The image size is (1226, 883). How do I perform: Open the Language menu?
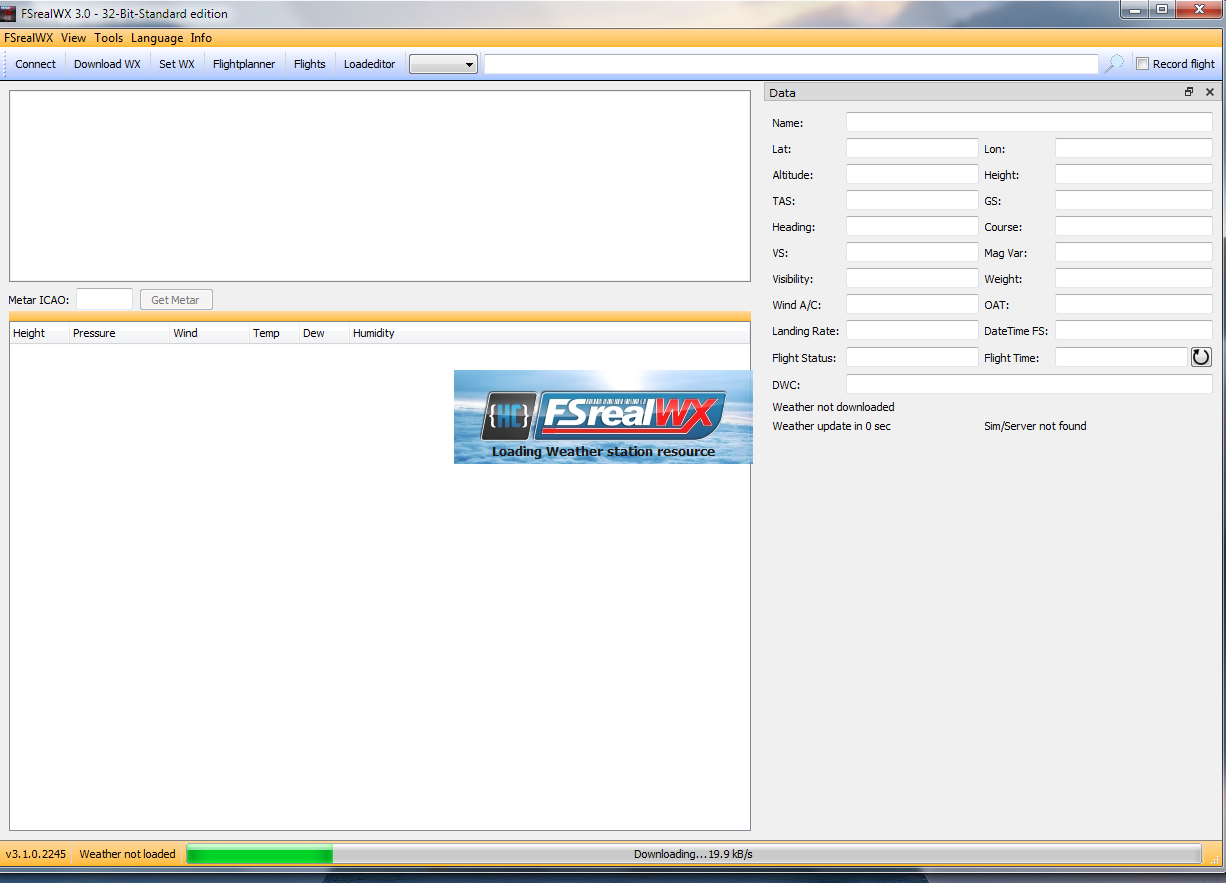157,38
